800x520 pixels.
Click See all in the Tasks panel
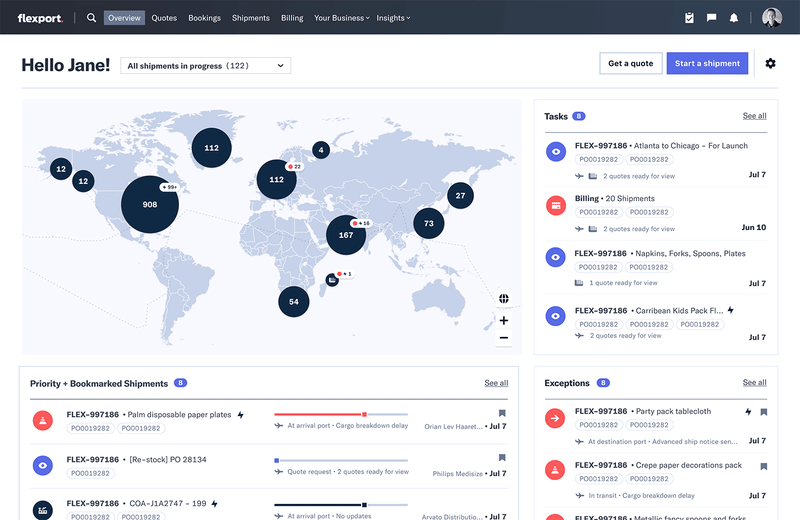754,116
